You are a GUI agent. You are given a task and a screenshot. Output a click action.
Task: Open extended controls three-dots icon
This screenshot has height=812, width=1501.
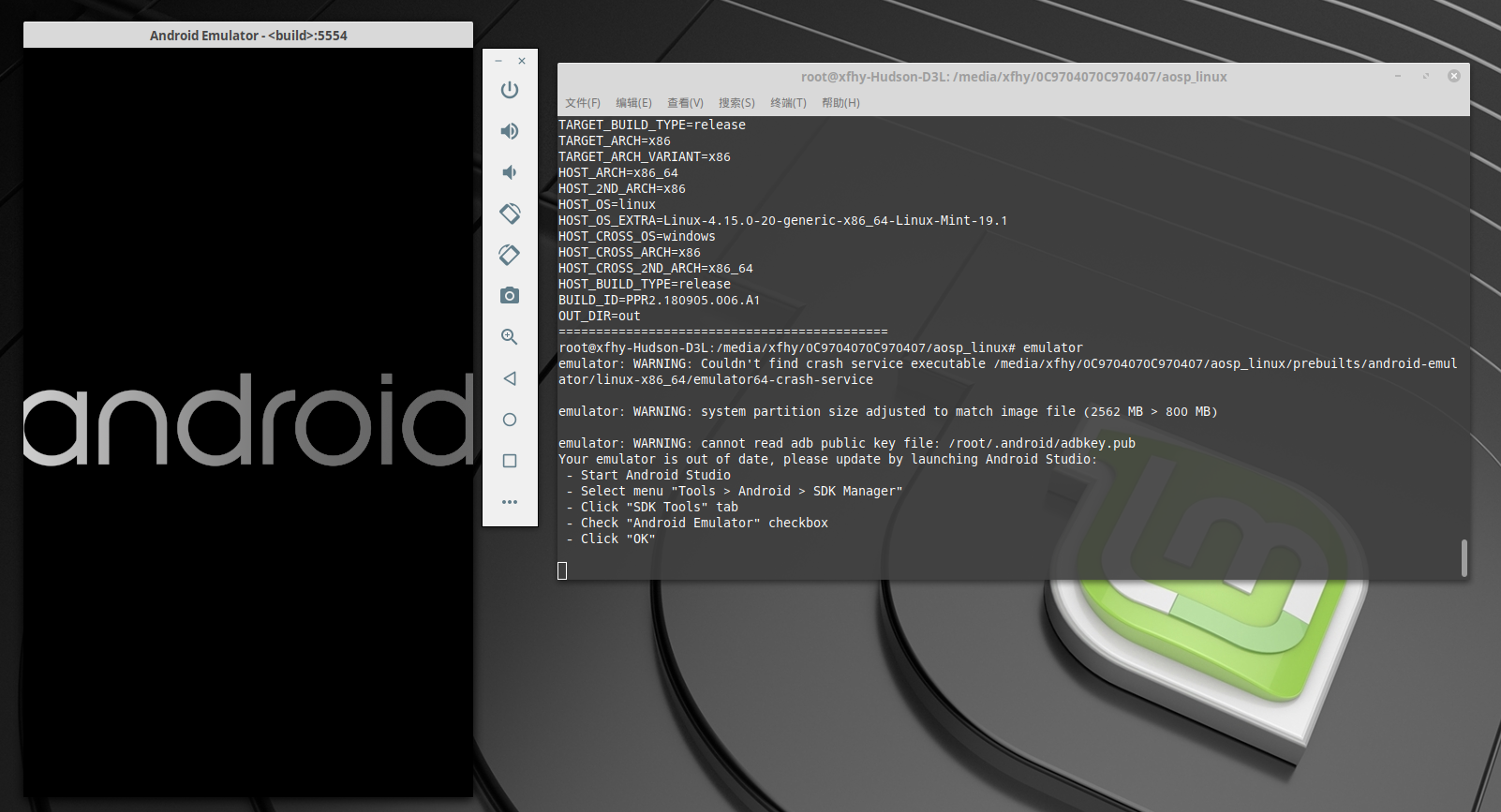coord(510,502)
